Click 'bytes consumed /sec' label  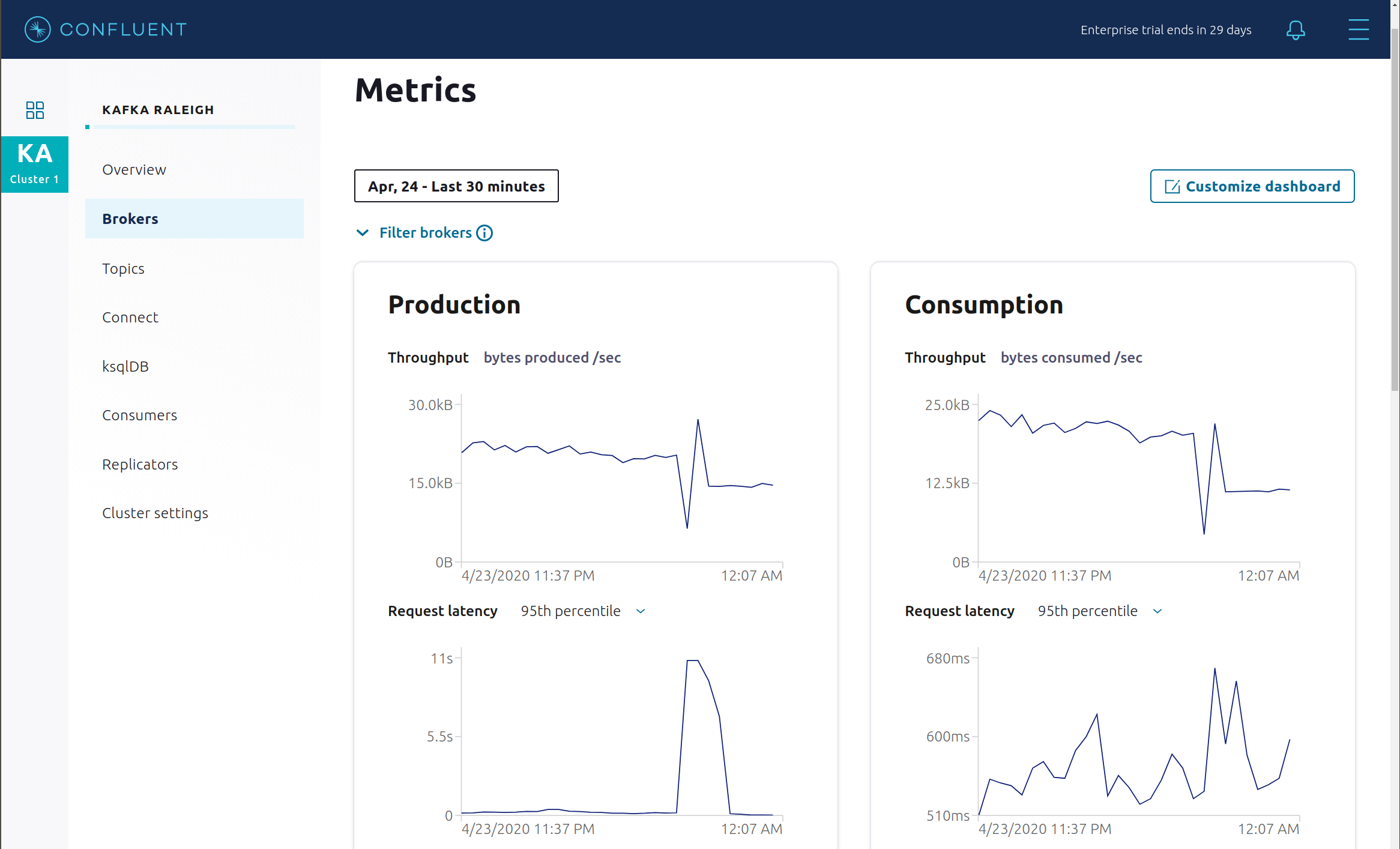1071,358
